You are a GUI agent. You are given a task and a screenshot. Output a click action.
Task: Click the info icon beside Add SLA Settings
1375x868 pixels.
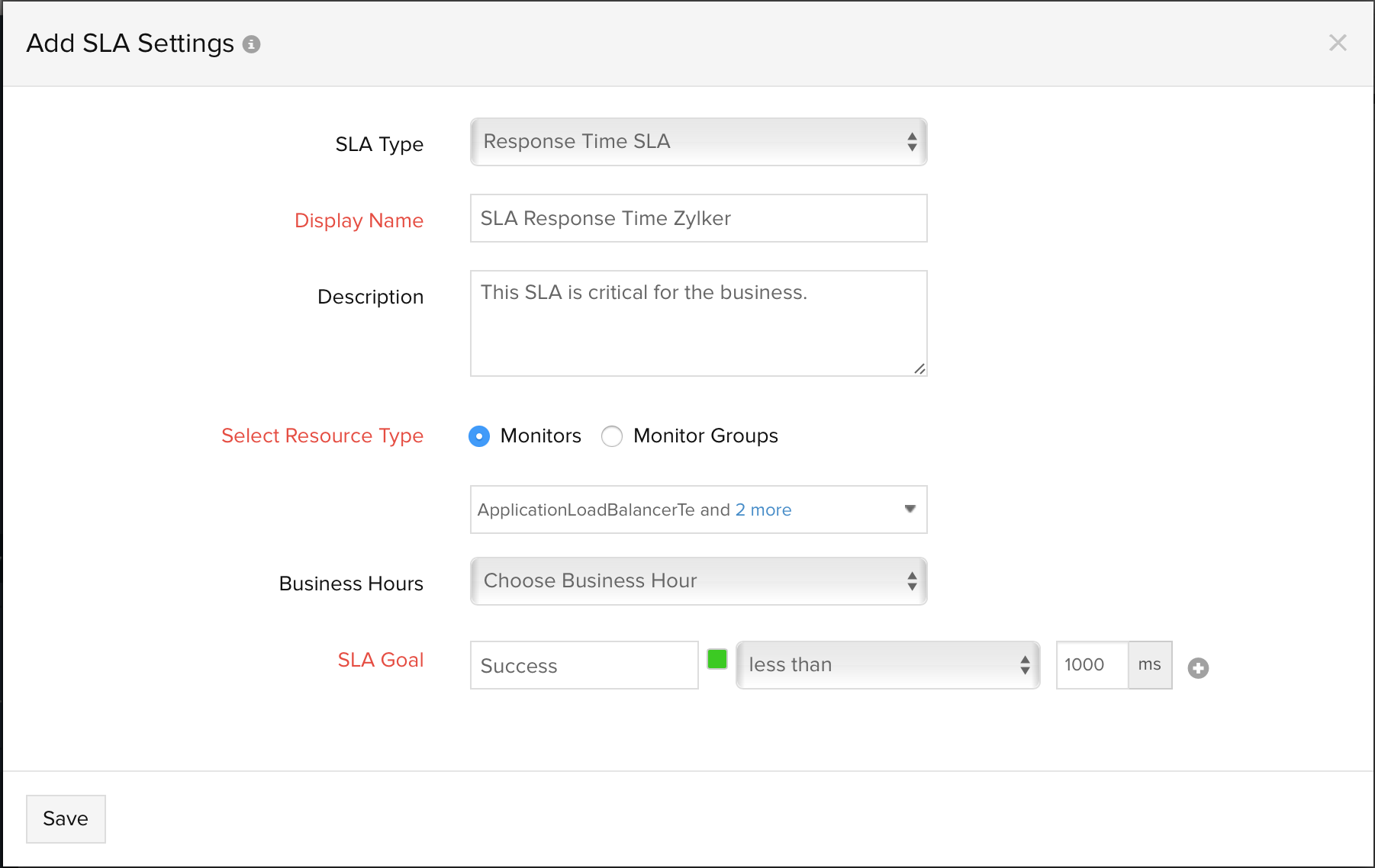pos(251,44)
